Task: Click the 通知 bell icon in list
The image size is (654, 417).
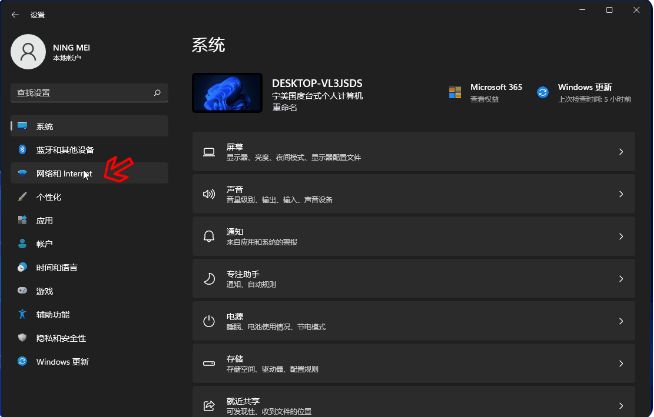Action: [209, 236]
